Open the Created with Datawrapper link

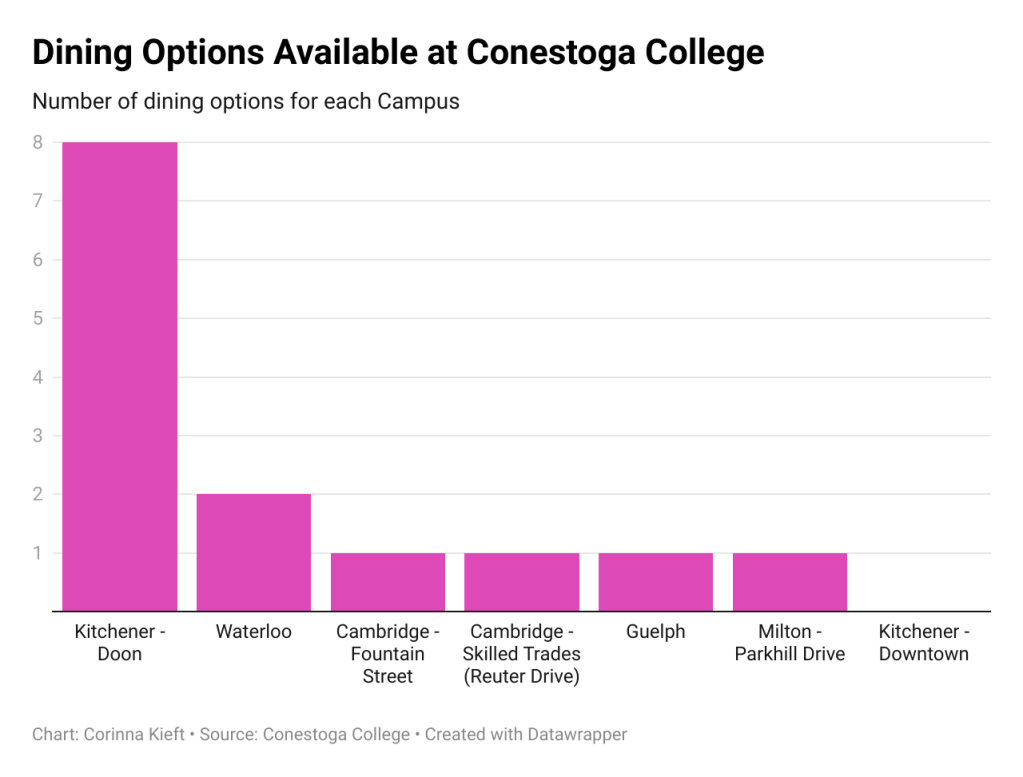pyautogui.click(x=526, y=734)
